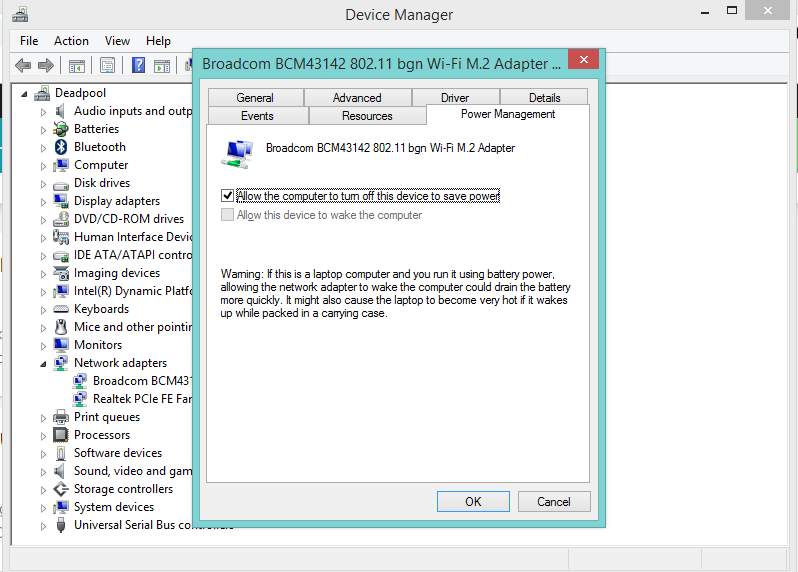
Task: Select the Sound, video and game controllers item
Action: point(133,471)
